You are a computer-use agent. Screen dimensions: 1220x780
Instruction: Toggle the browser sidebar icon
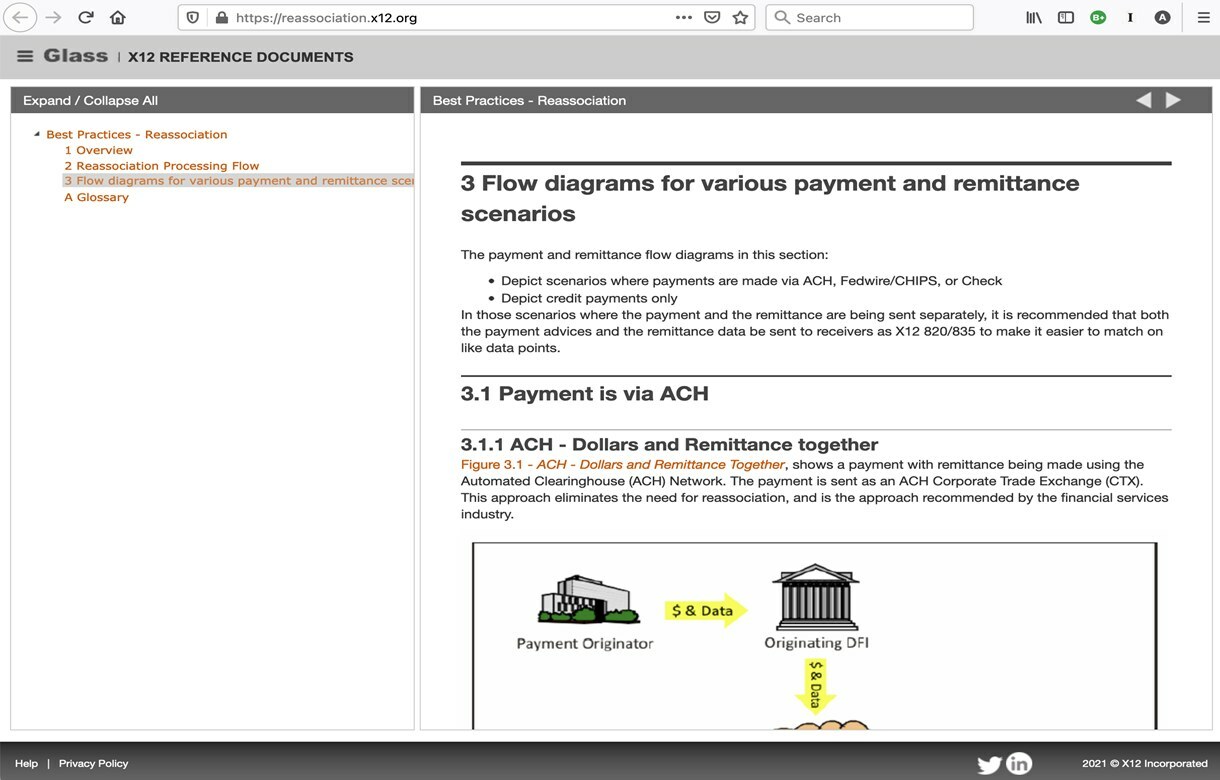coord(1066,17)
